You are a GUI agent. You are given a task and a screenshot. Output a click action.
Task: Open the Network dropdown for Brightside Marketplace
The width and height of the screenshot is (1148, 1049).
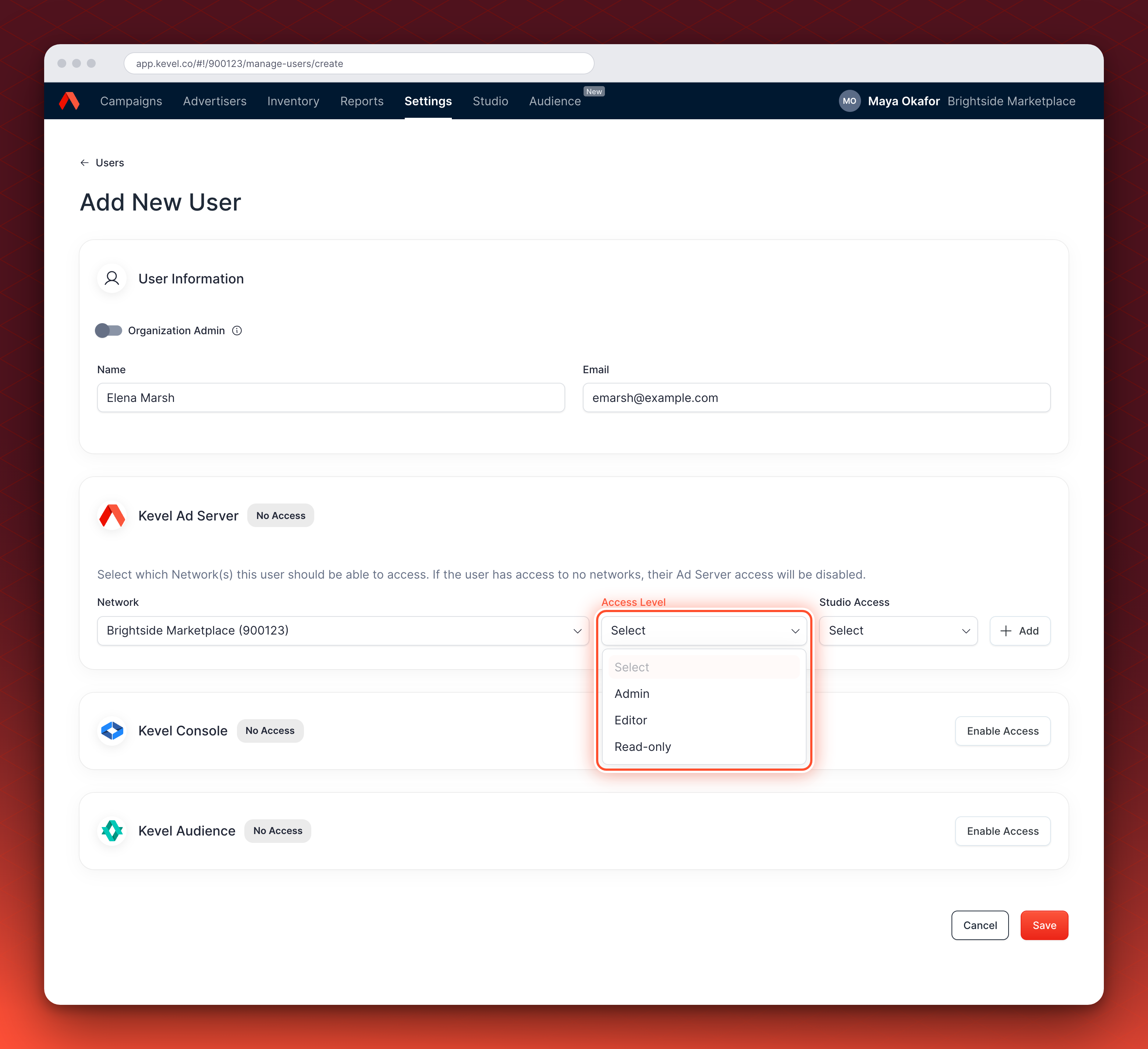(343, 631)
